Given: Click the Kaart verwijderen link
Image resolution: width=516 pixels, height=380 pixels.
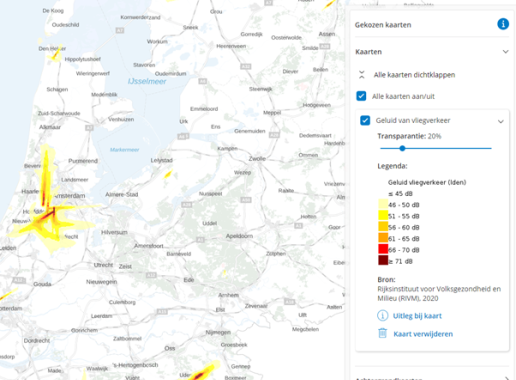Looking at the screenshot, I should click(423, 334).
